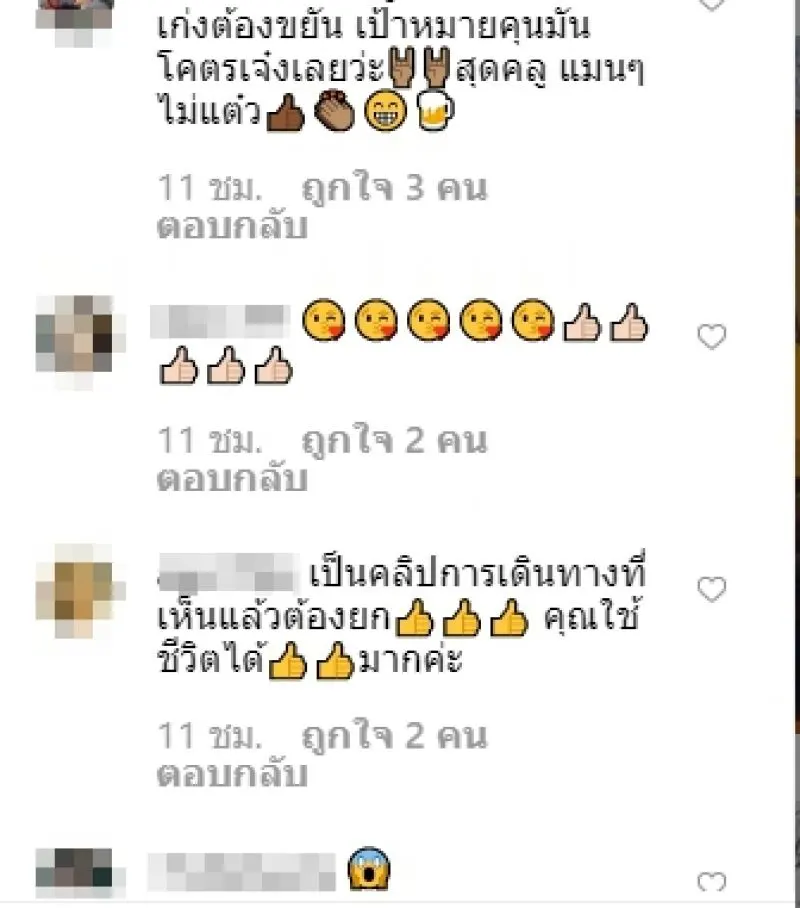Open the screaming emoji commenter's avatar

80,874
